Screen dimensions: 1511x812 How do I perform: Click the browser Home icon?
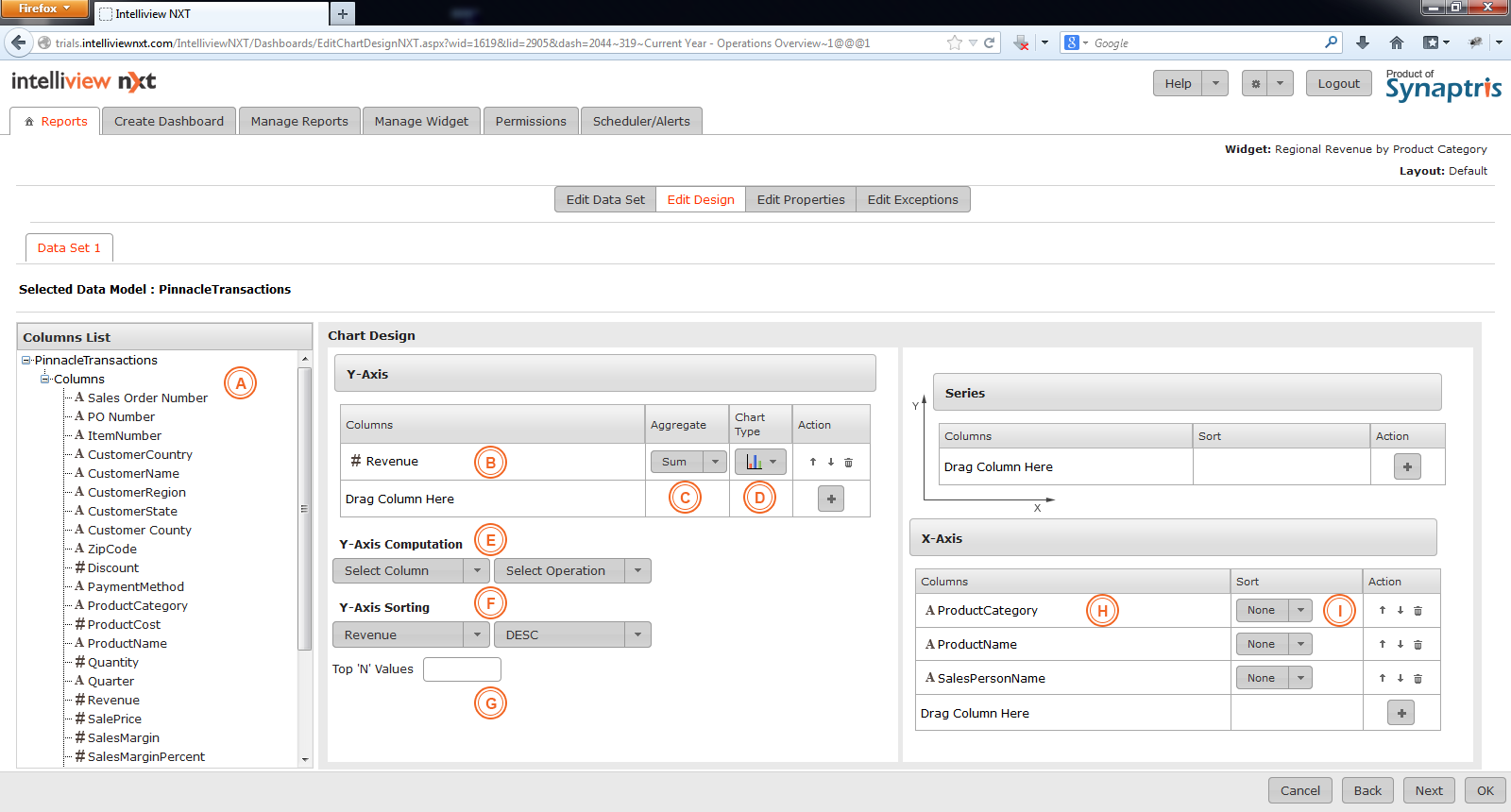[x=1397, y=42]
